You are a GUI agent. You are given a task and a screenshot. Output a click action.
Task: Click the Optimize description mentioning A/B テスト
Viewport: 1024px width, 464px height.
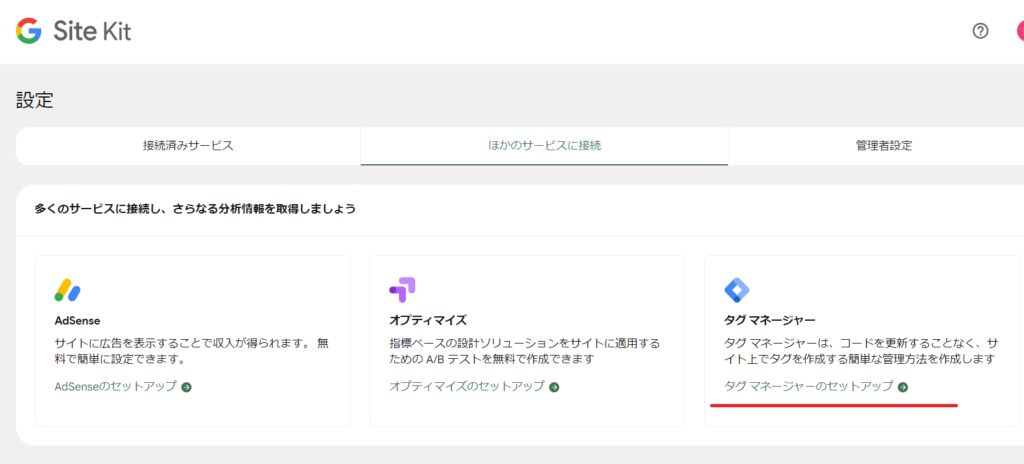(524, 351)
